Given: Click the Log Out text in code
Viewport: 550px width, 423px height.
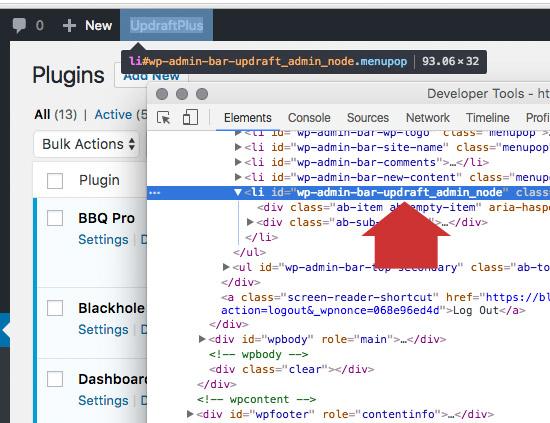Looking at the screenshot, I should point(476,310).
